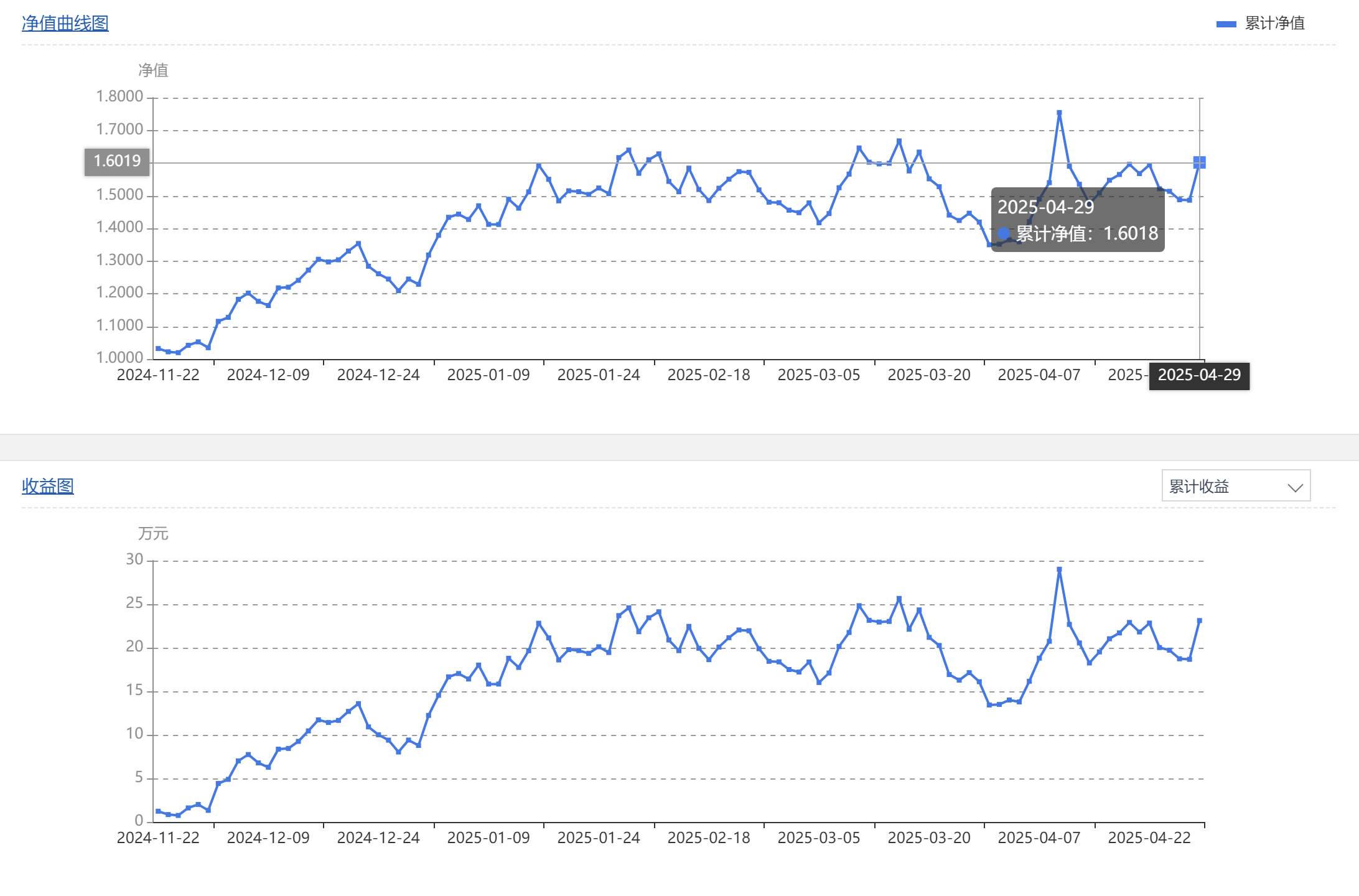This screenshot has width=1359, height=896.
Task: Toggle the 累计净值 legend series
Action: 1274,24
